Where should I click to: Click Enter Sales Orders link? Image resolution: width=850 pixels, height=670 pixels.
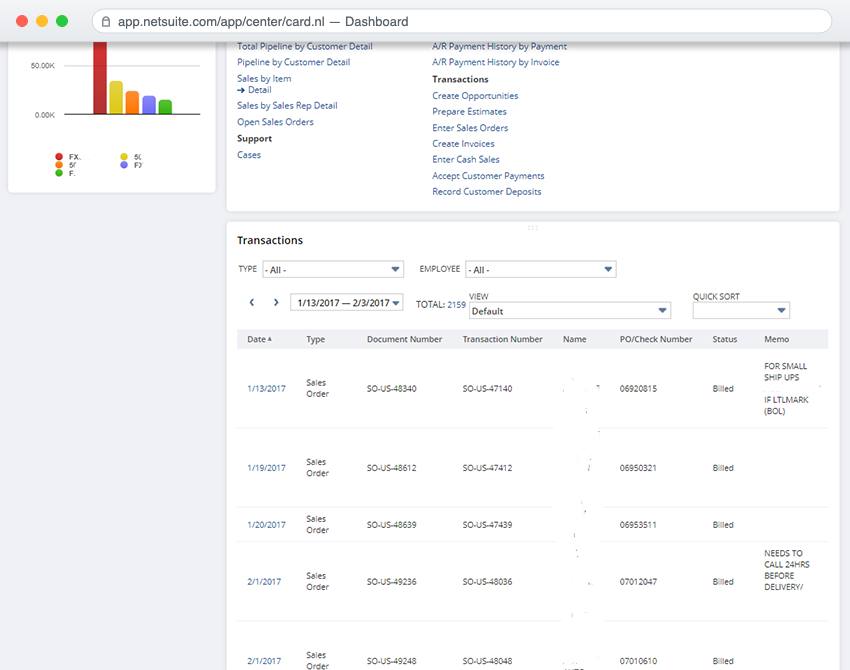pos(470,128)
